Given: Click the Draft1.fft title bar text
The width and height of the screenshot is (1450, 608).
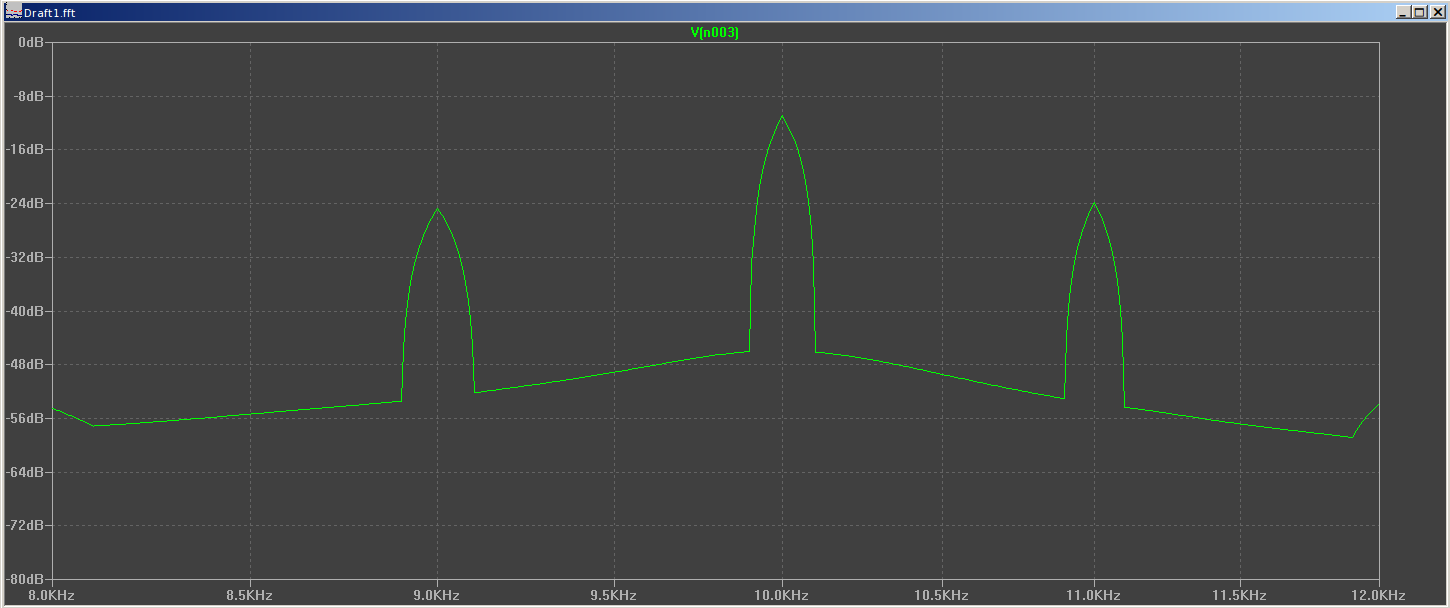Looking at the screenshot, I should coord(49,13).
